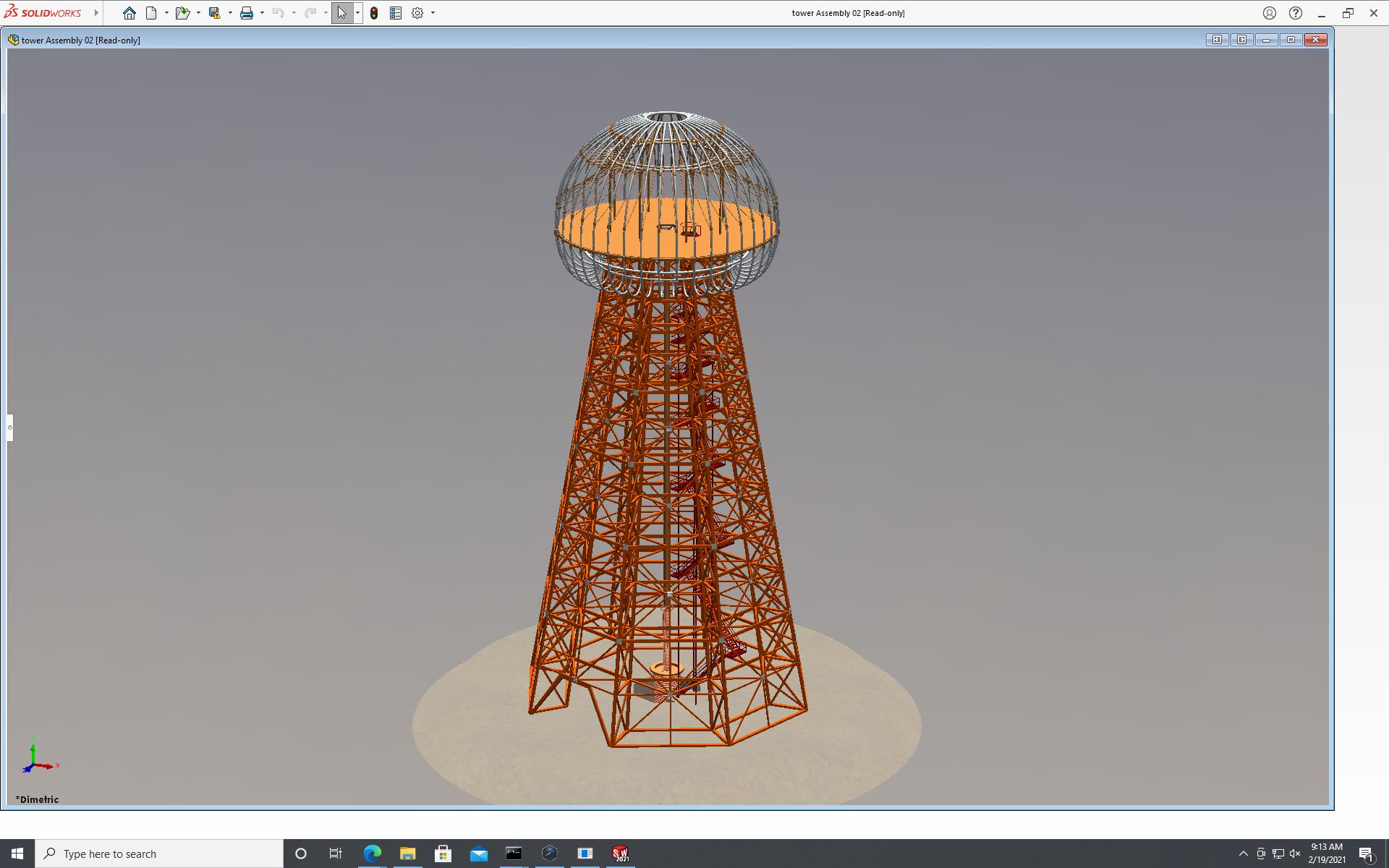Tile document window to the left
1389x868 pixels.
(x=1218, y=40)
